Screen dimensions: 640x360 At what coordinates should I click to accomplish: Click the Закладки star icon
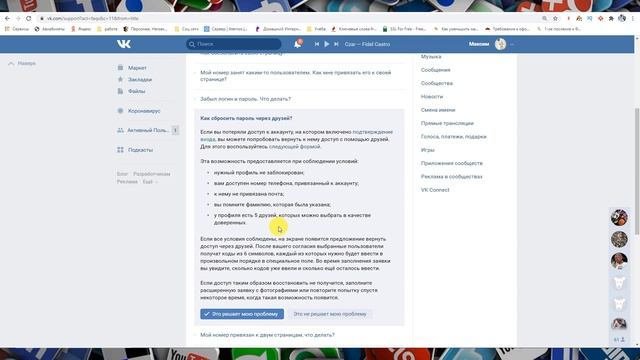[120, 80]
